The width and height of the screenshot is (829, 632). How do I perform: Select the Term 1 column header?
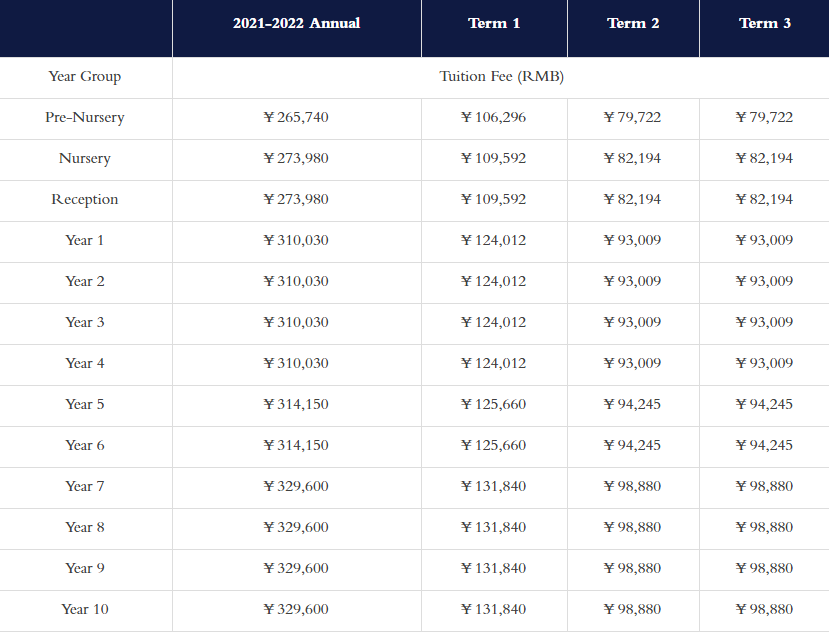pos(494,23)
